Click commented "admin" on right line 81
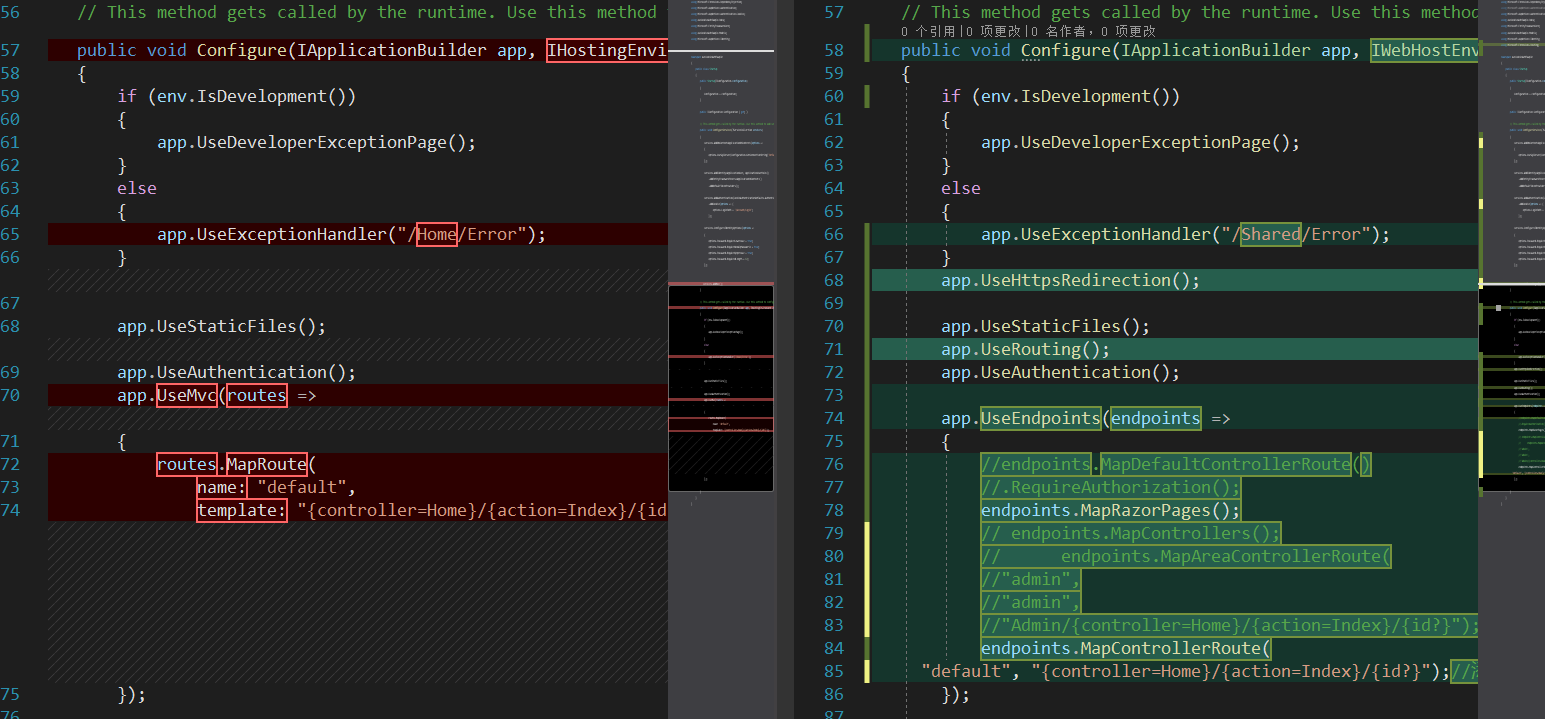This screenshot has width=1545, height=719. [x=1031, y=579]
